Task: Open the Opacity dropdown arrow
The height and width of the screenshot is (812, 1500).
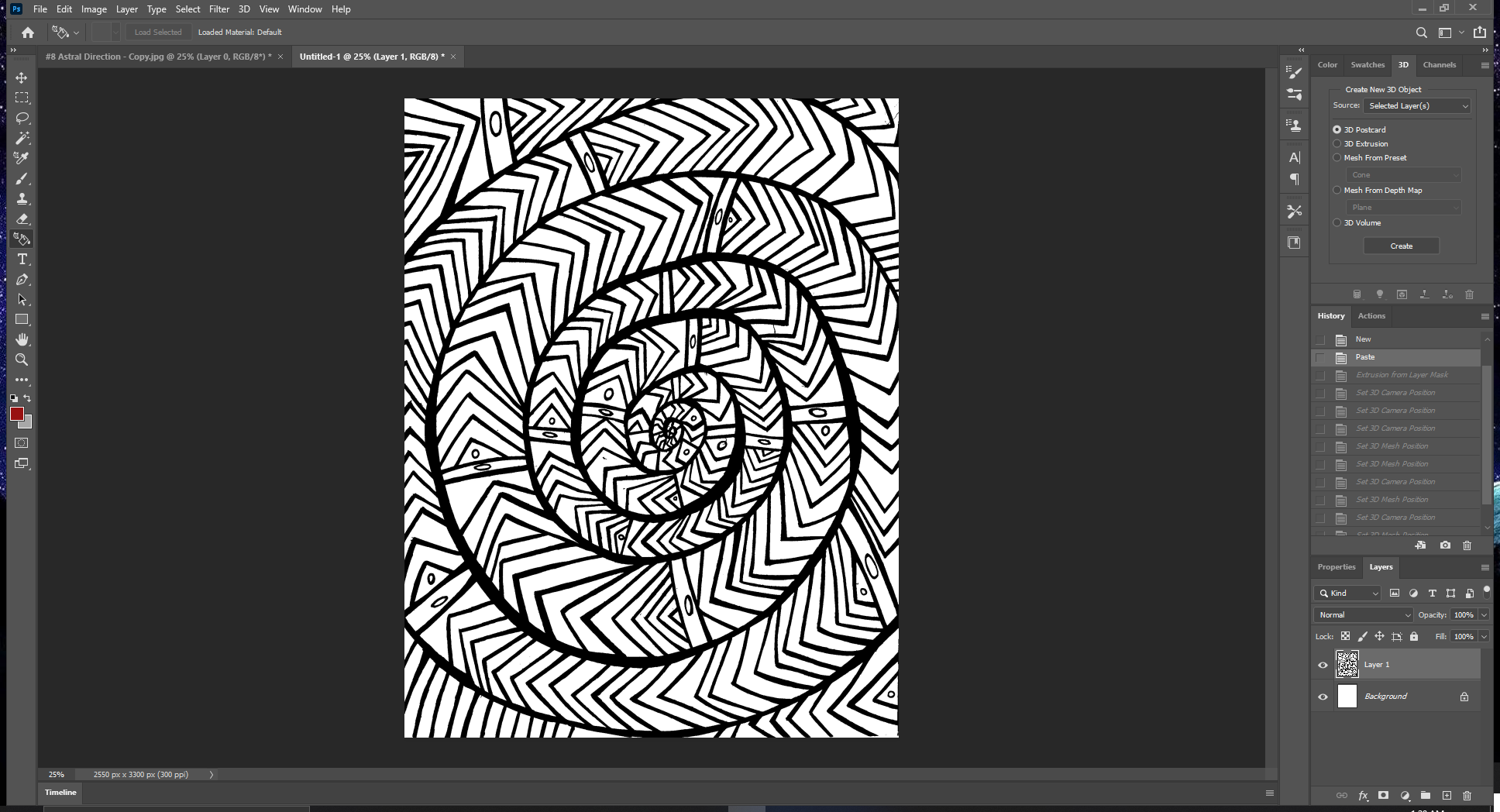Action: (x=1484, y=614)
